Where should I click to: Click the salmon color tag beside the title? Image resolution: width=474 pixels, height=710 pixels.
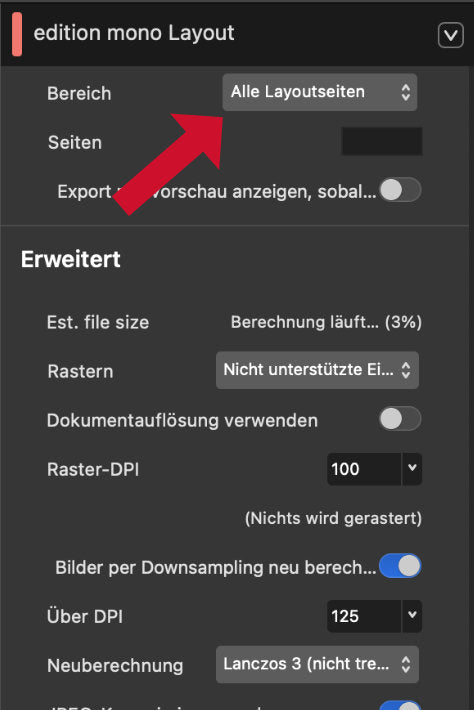(17, 34)
